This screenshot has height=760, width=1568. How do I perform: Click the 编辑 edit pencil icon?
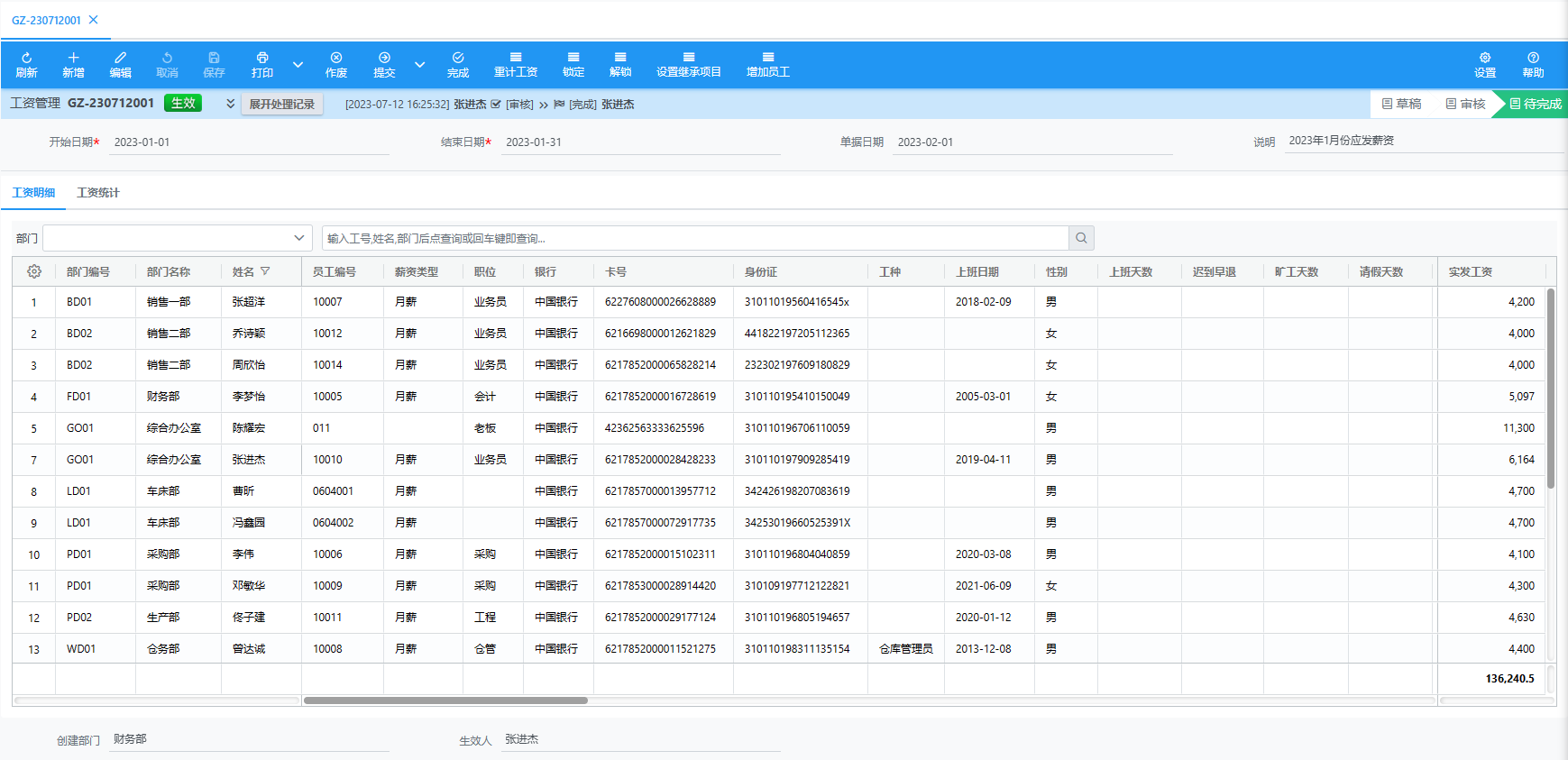coord(120,58)
